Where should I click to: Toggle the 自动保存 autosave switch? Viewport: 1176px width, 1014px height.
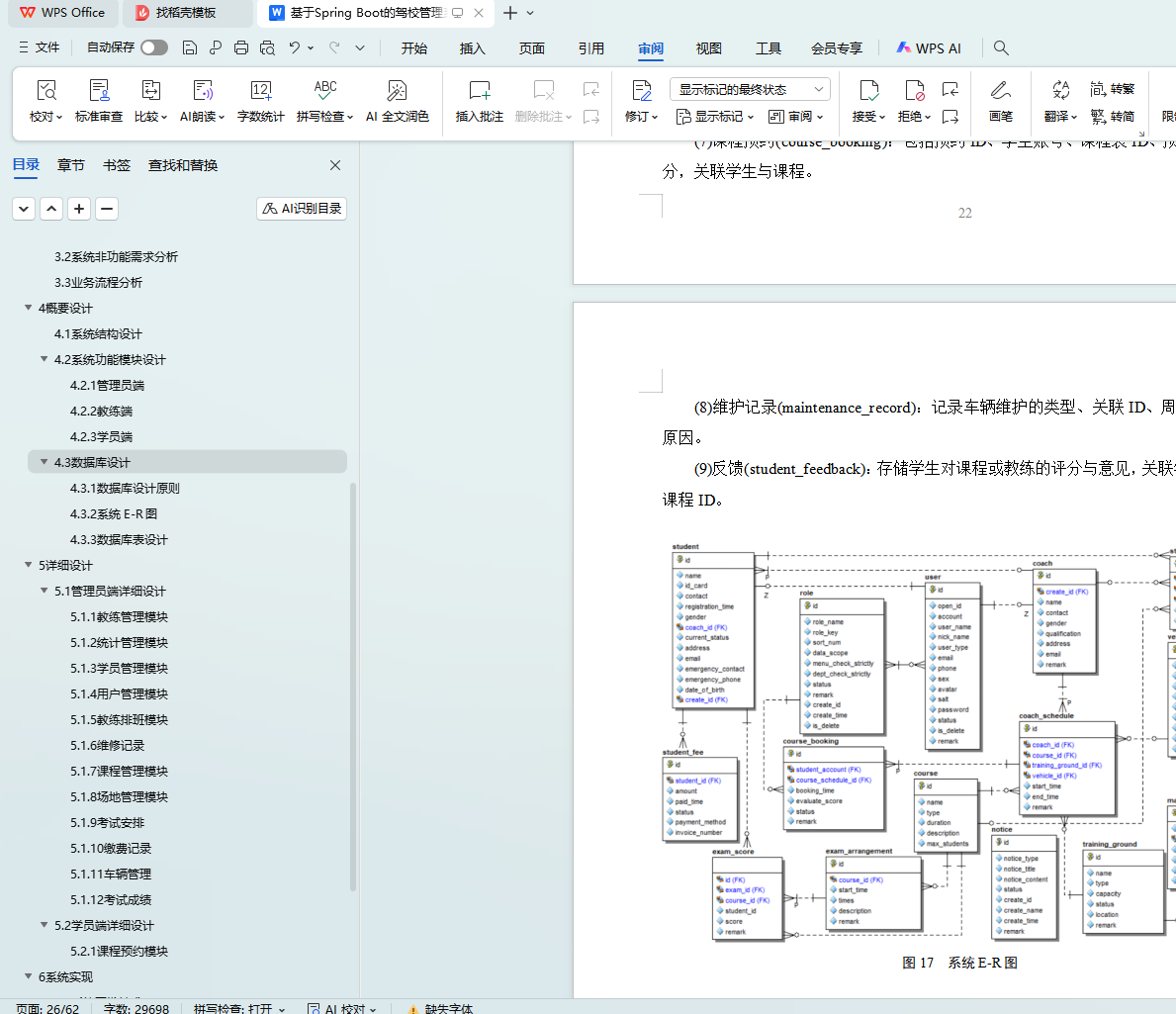(153, 47)
